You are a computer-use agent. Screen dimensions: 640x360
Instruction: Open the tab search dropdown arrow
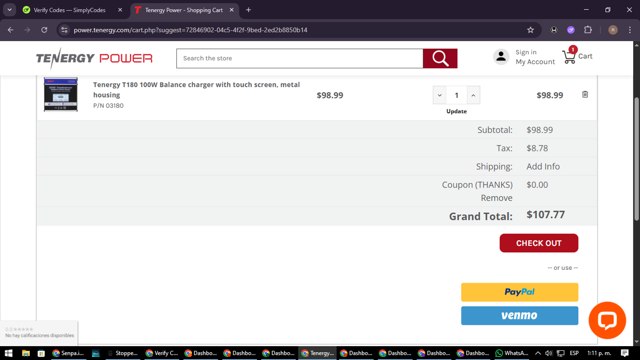point(9,10)
